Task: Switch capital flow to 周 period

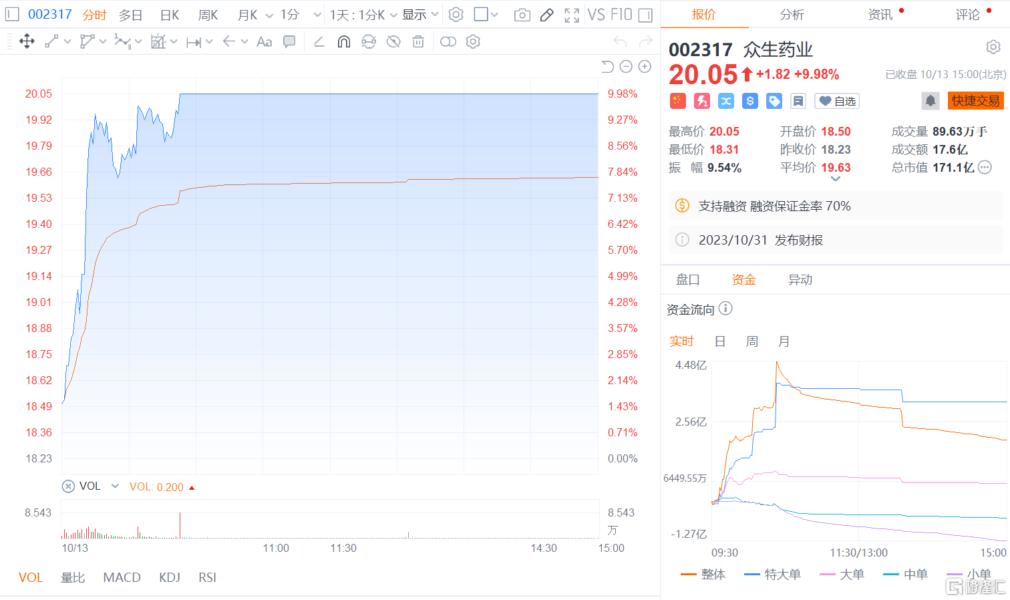Action: [x=752, y=342]
